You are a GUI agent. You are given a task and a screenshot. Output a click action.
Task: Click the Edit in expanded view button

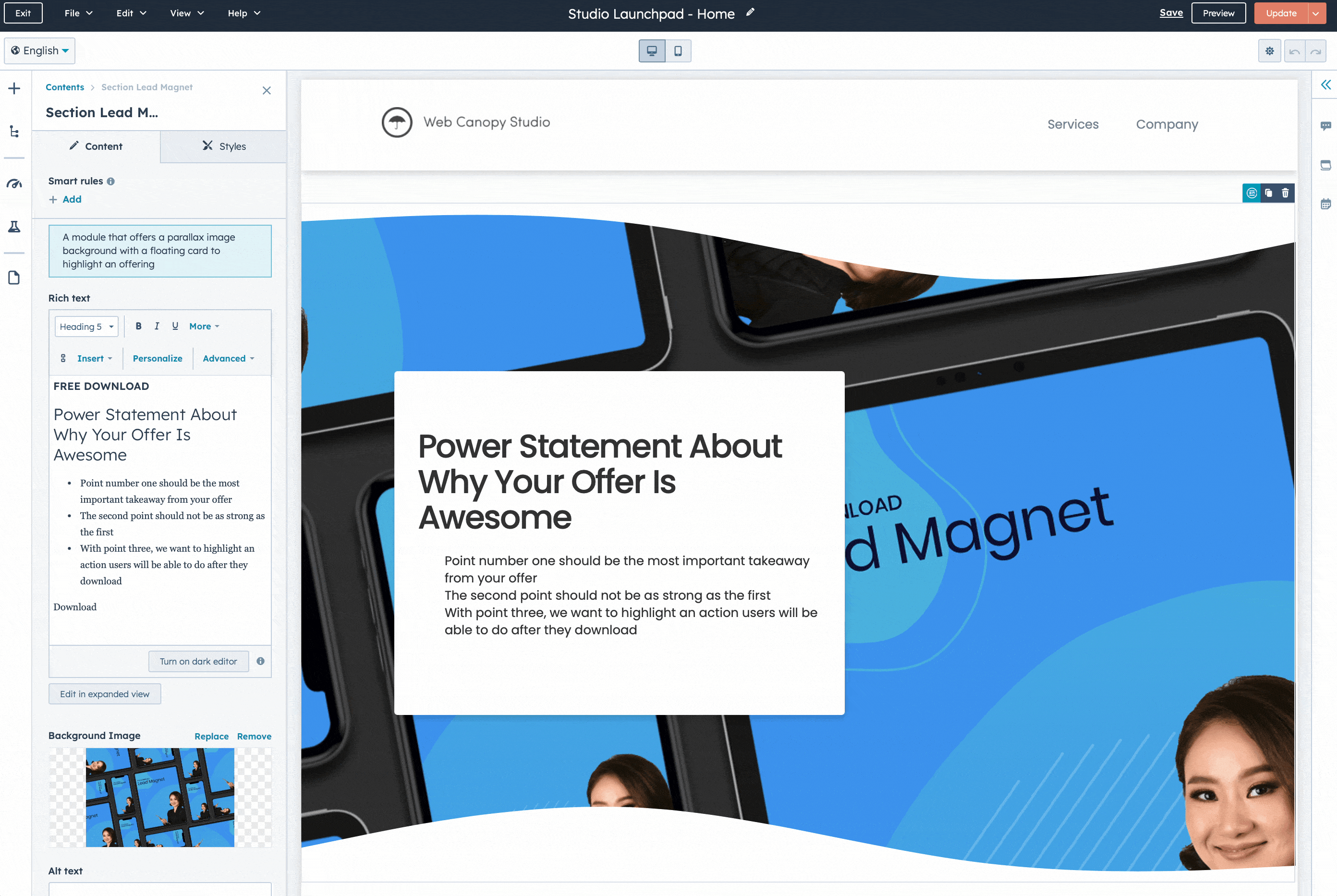tap(104, 694)
